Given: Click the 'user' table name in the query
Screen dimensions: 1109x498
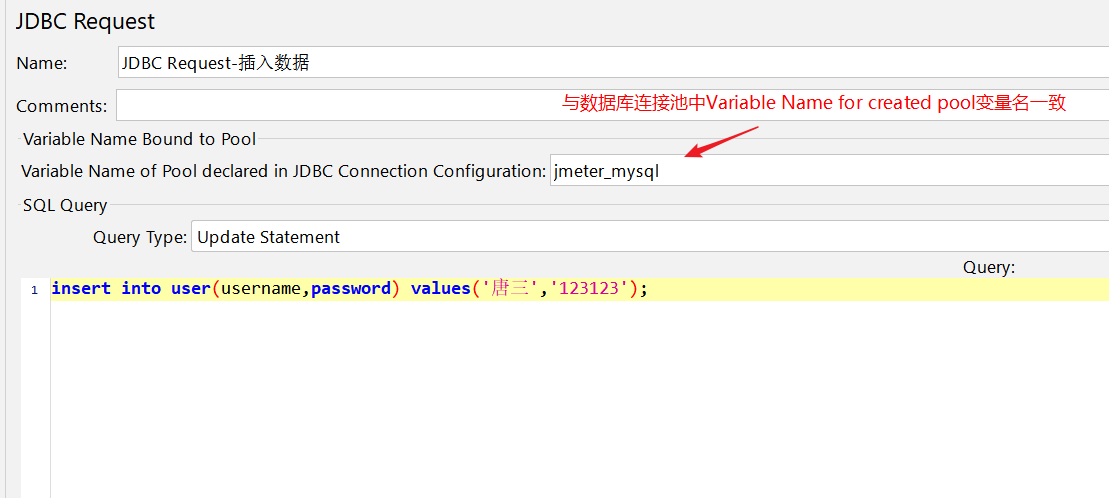Looking at the screenshot, I should point(190,288).
